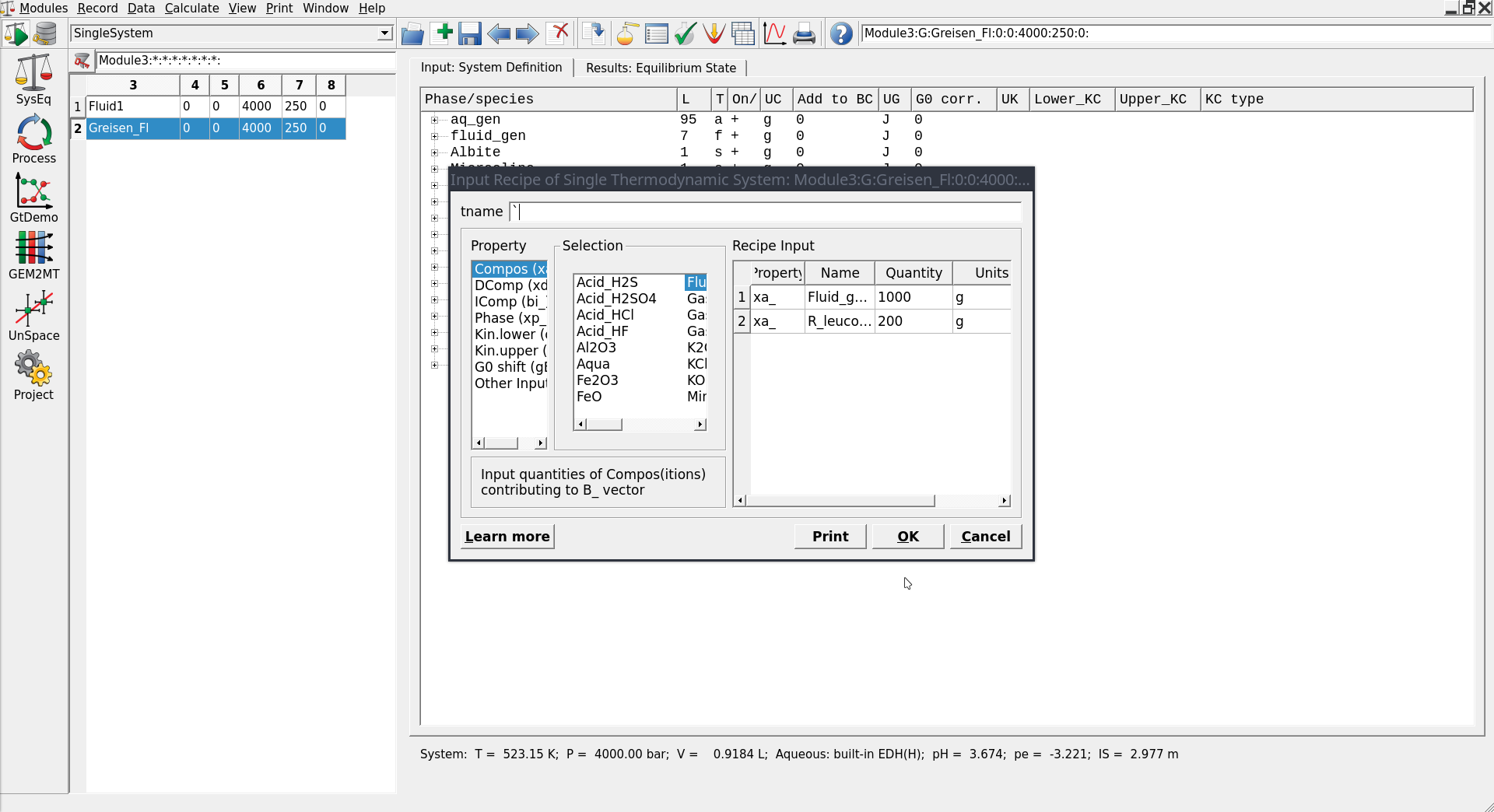Open the GEM2MT module
Viewport: 1494px width, 812px height.
coord(33,256)
